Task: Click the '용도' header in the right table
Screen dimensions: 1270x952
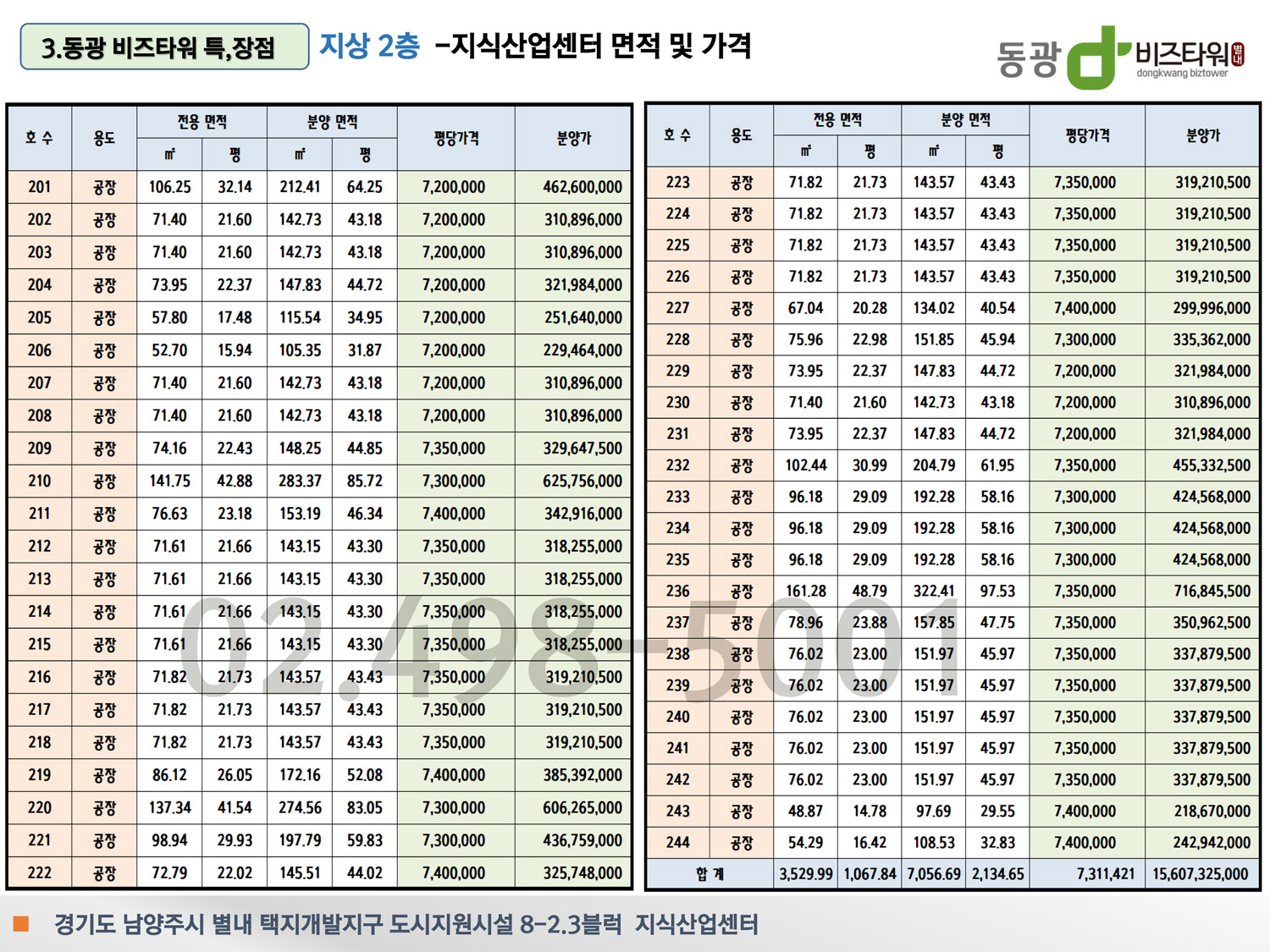Action: click(742, 135)
